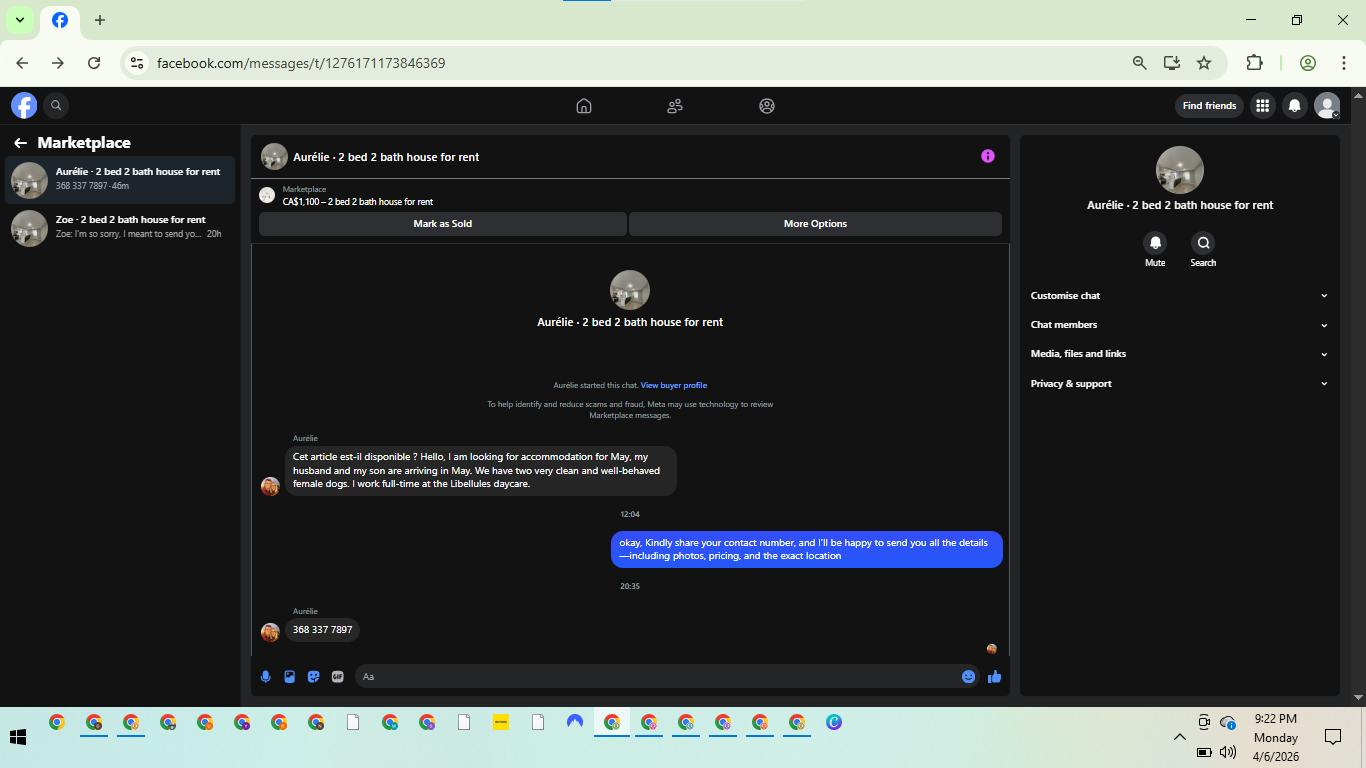
Task: Open the Groups icon in top navigation
Action: click(x=767, y=106)
